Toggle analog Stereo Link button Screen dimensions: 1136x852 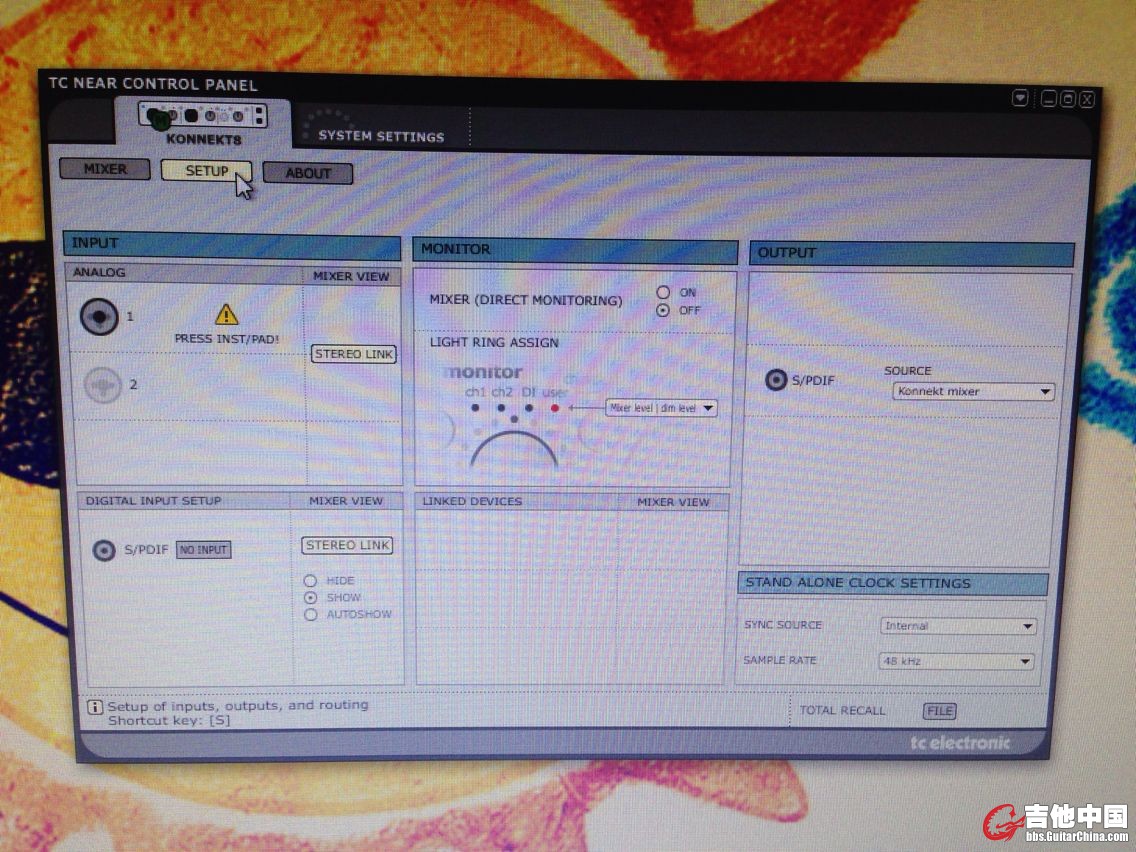coord(354,354)
